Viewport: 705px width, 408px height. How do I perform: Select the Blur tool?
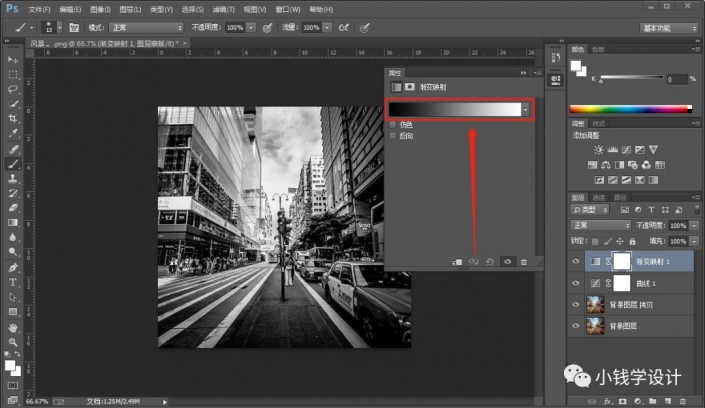tap(13, 238)
